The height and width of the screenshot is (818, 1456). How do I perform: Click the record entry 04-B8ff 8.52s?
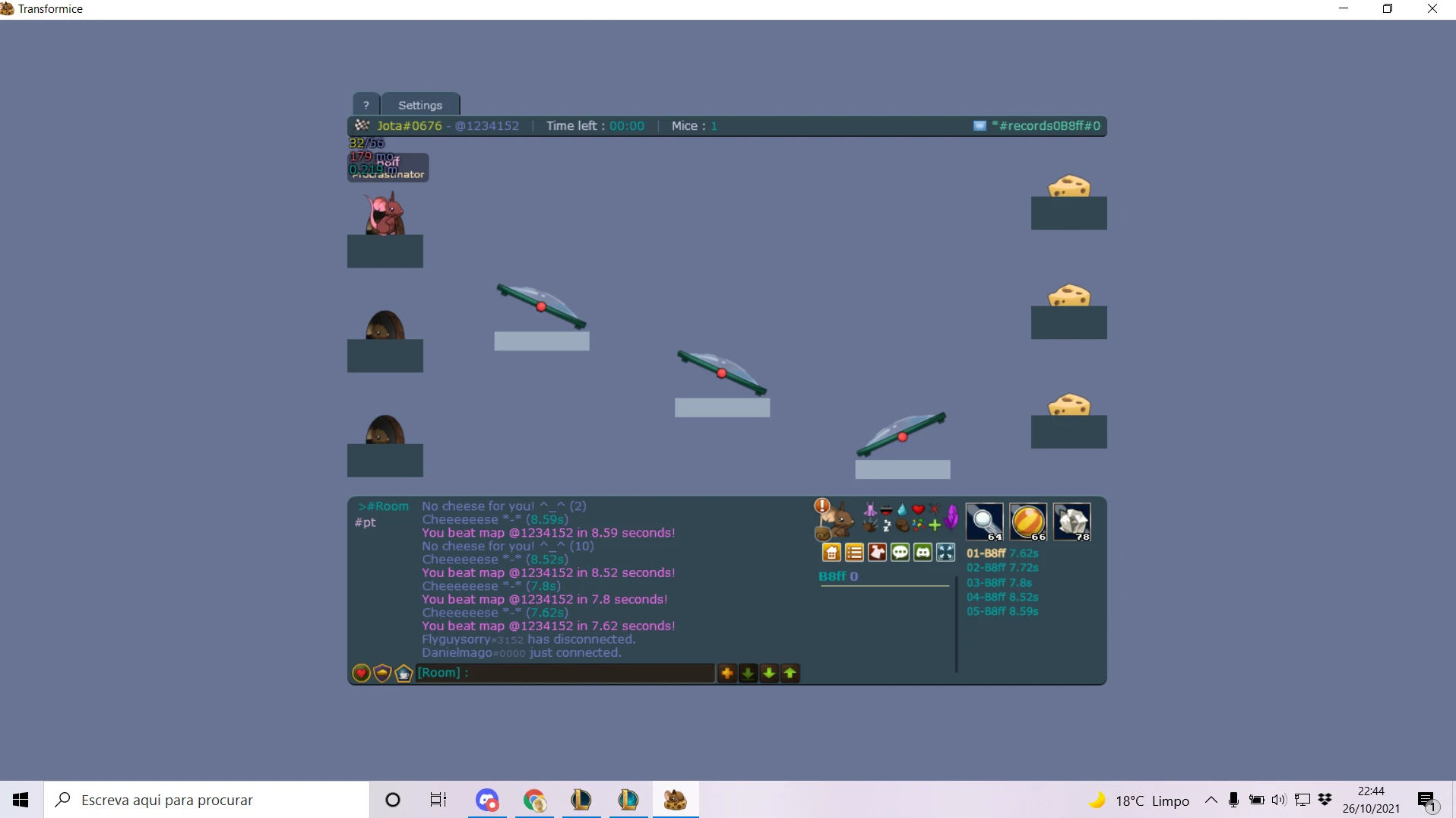[x=1002, y=598]
